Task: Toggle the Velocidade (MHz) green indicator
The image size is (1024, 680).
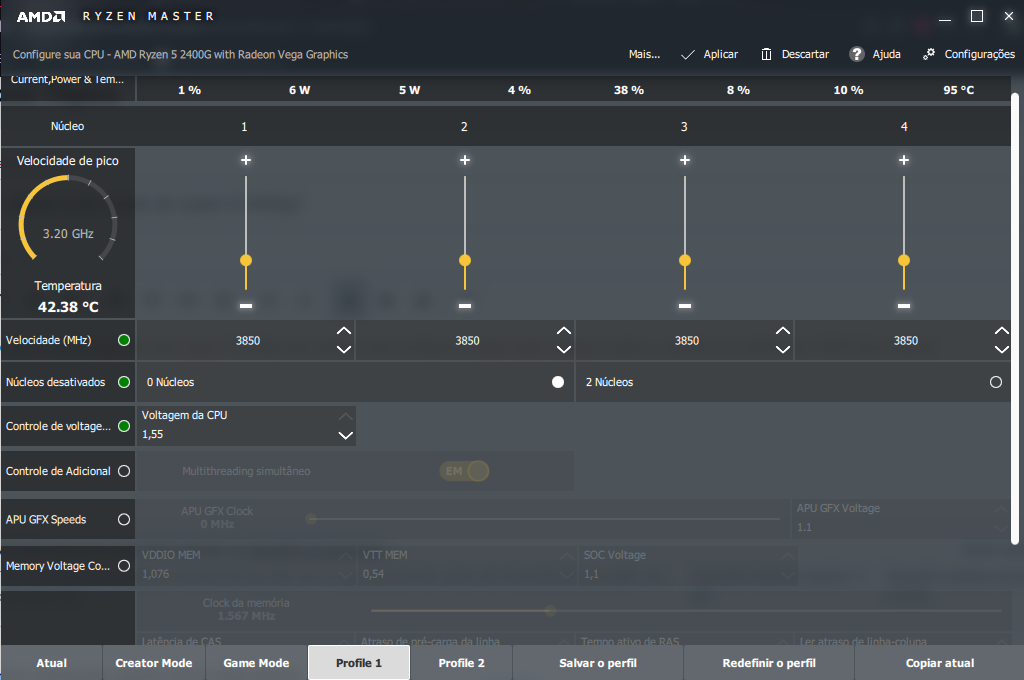Action: 124,340
